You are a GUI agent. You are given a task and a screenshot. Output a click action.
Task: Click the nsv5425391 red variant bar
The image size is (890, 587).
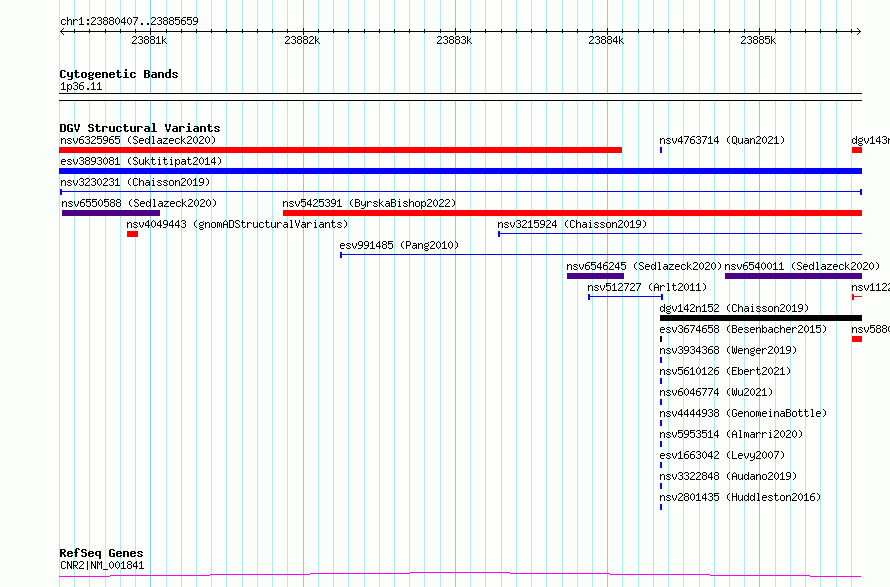tap(572, 213)
